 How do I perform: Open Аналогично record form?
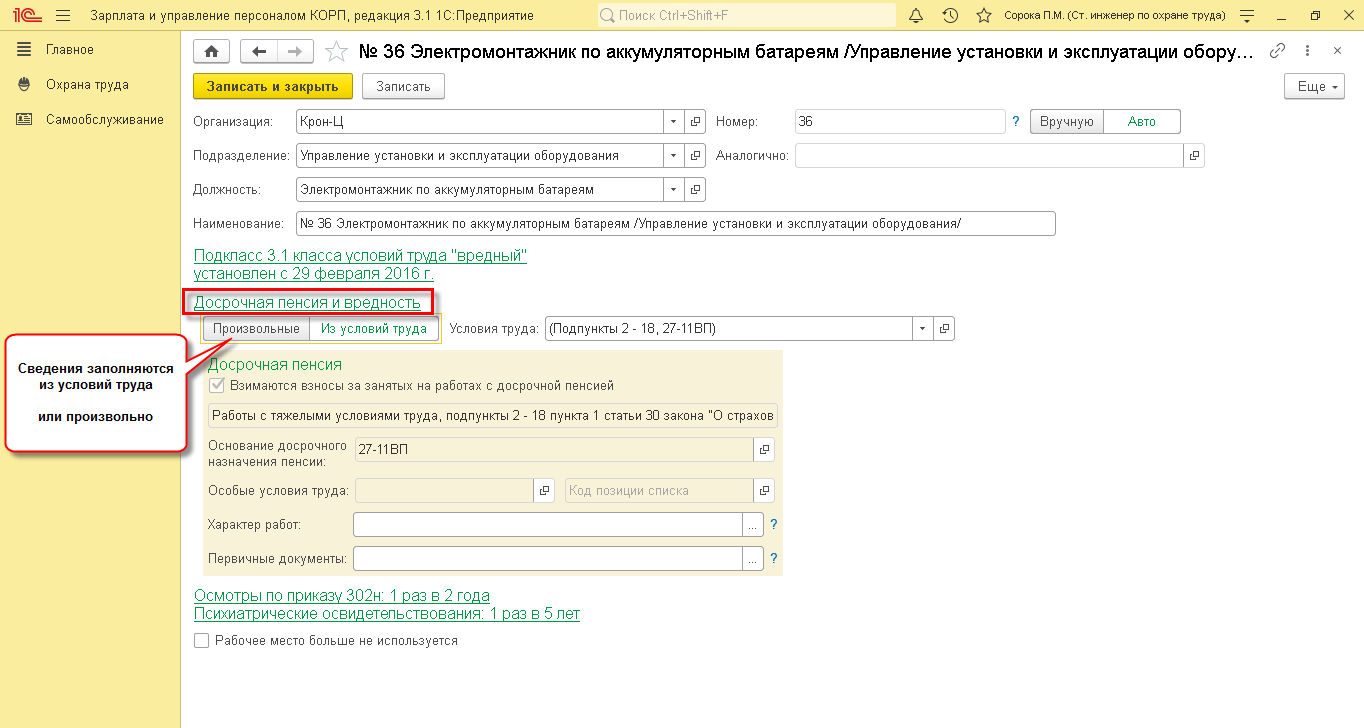1194,155
